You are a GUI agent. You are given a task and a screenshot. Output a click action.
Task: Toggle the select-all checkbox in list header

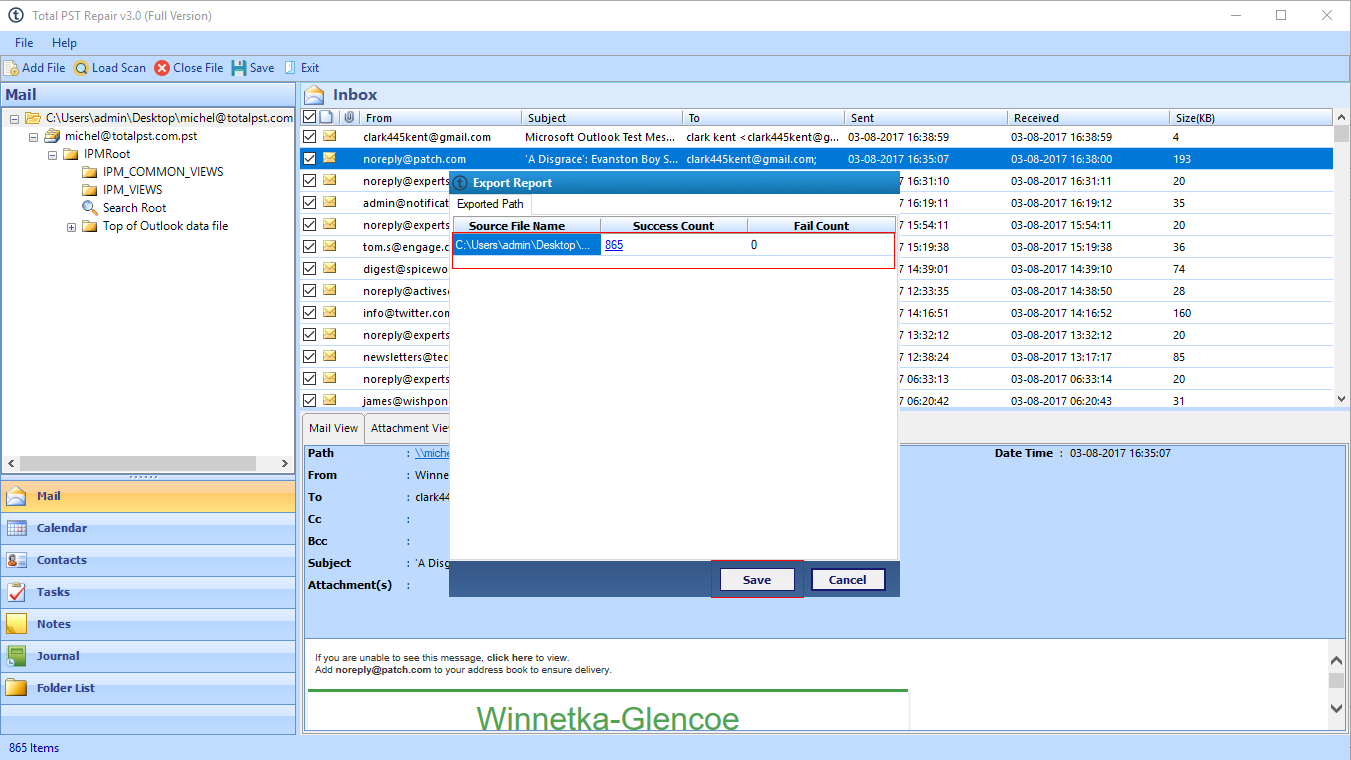(x=310, y=117)
